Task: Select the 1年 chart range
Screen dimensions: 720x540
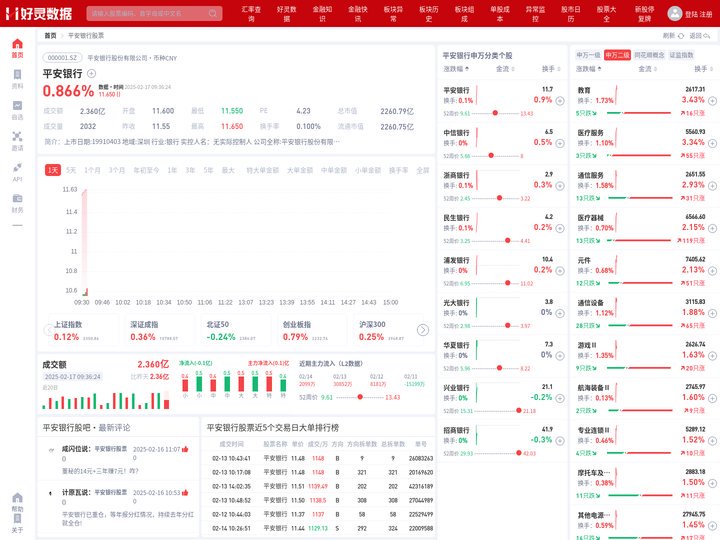Action: (172, 170)
